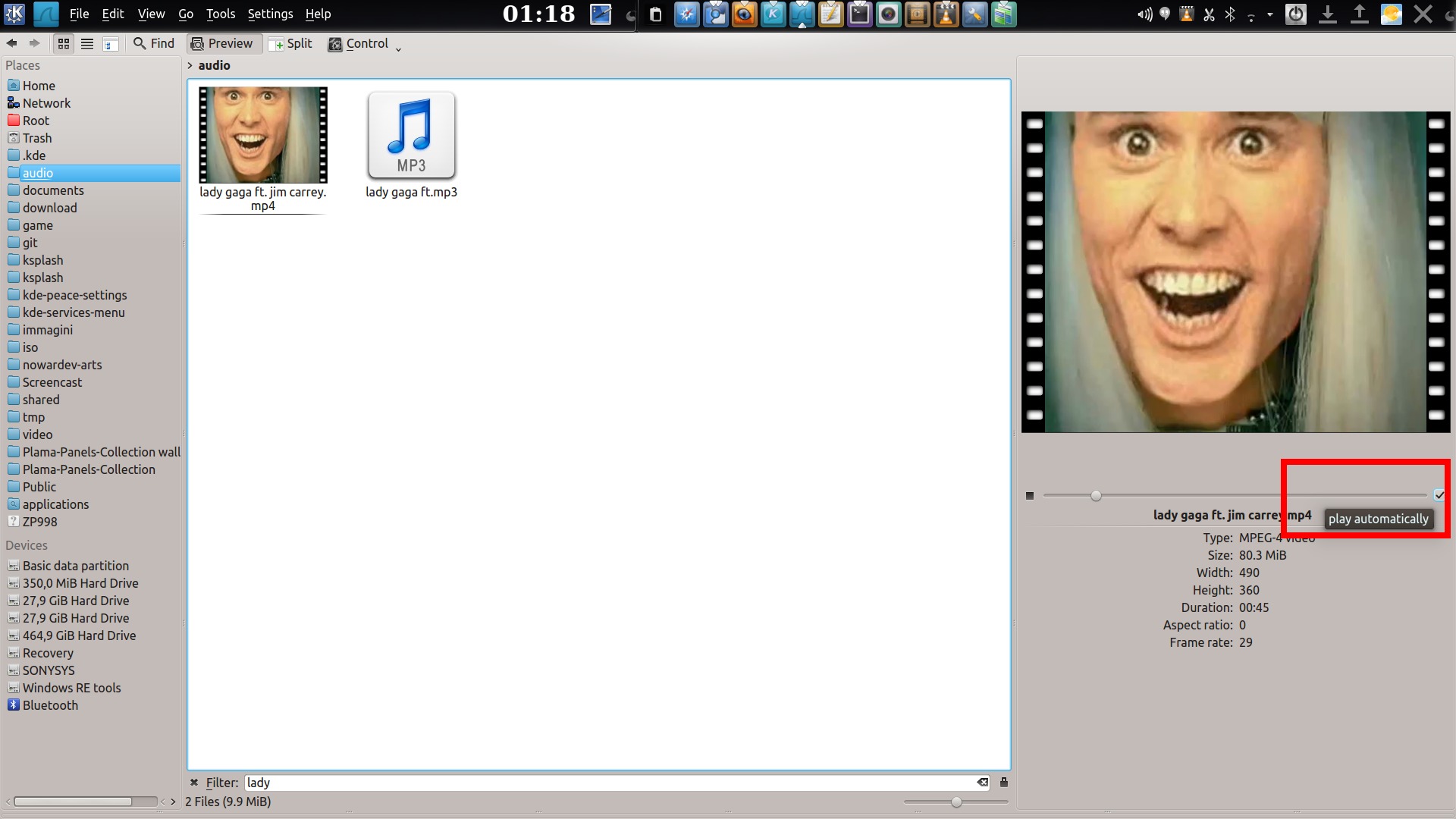Click the Places panel horizontal scrollbar
The height and width of the screenshot is (819, 1456).
(73, 802)
